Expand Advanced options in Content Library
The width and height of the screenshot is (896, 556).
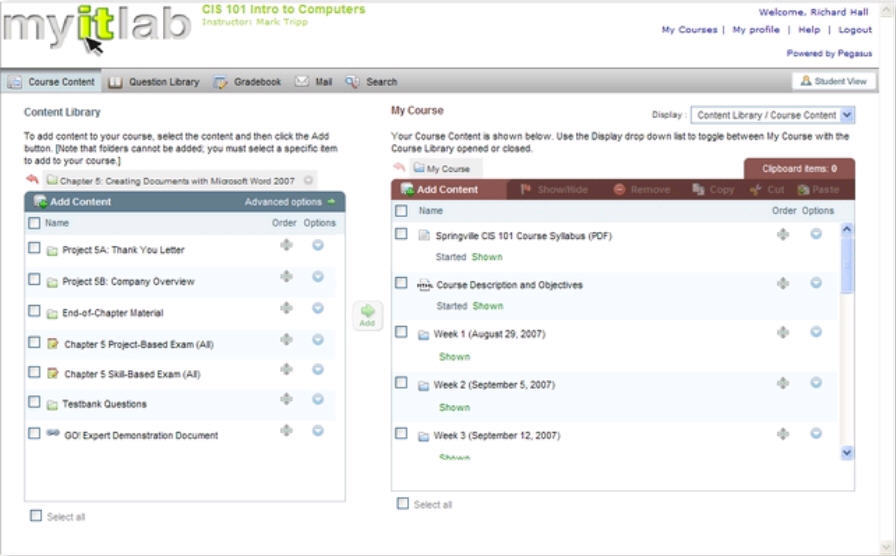coord(290,202)
